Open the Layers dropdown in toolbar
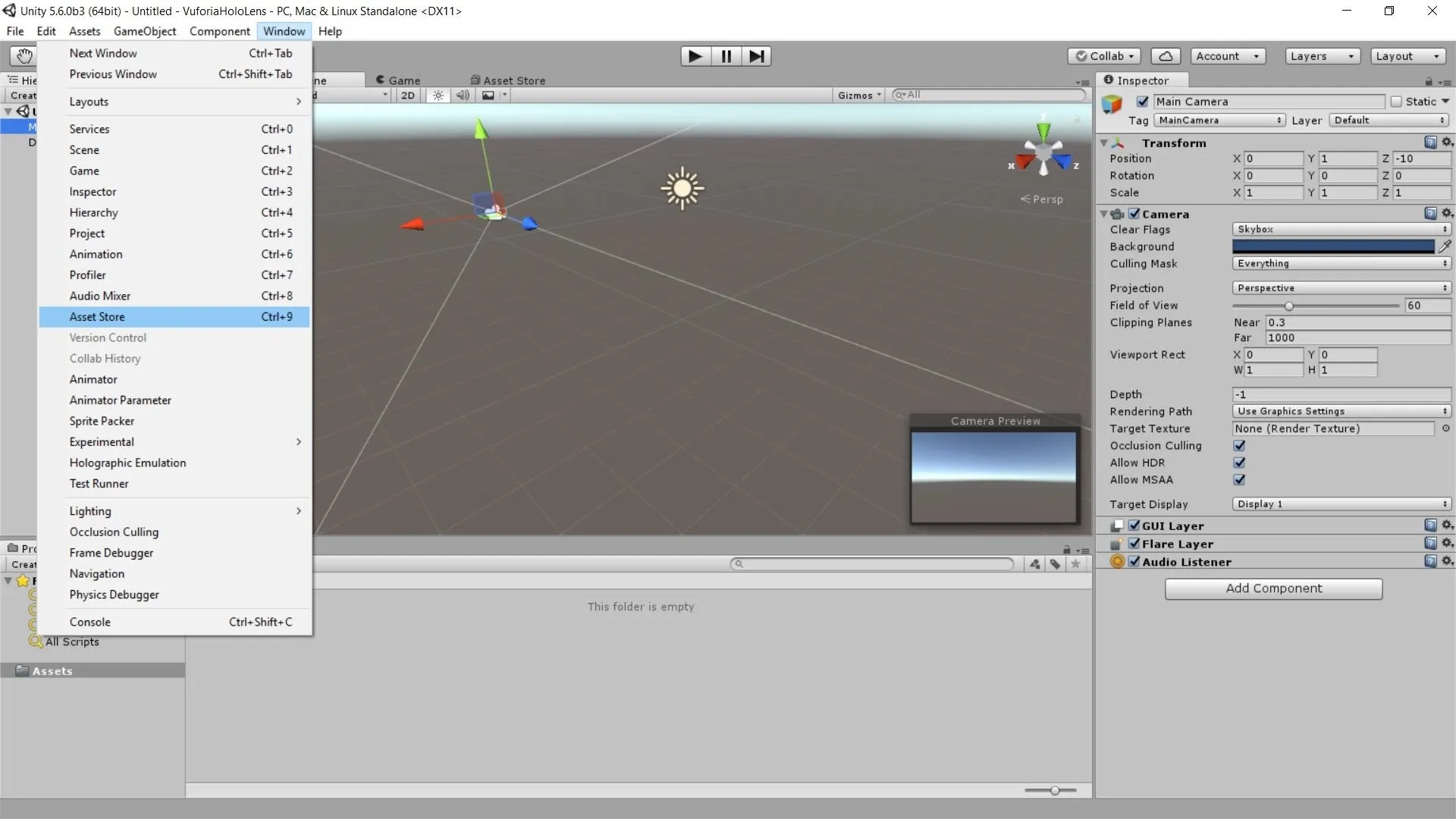The width and height of the screenshot is (1456, 819). 1323,56
